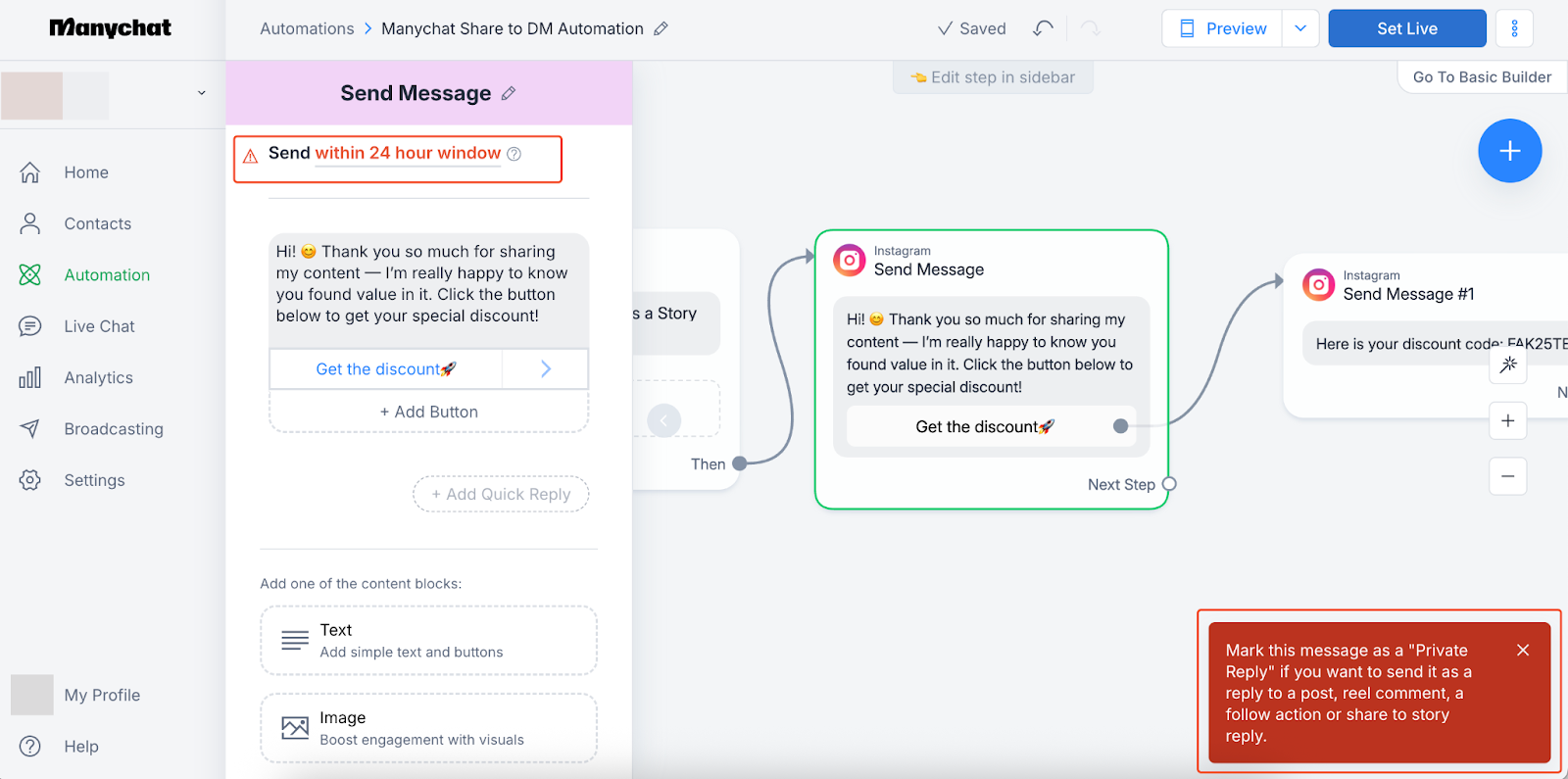Zoom out on the flow canvas
Viewport: 1568px width, 779px height.
(x=1508, y=476)
